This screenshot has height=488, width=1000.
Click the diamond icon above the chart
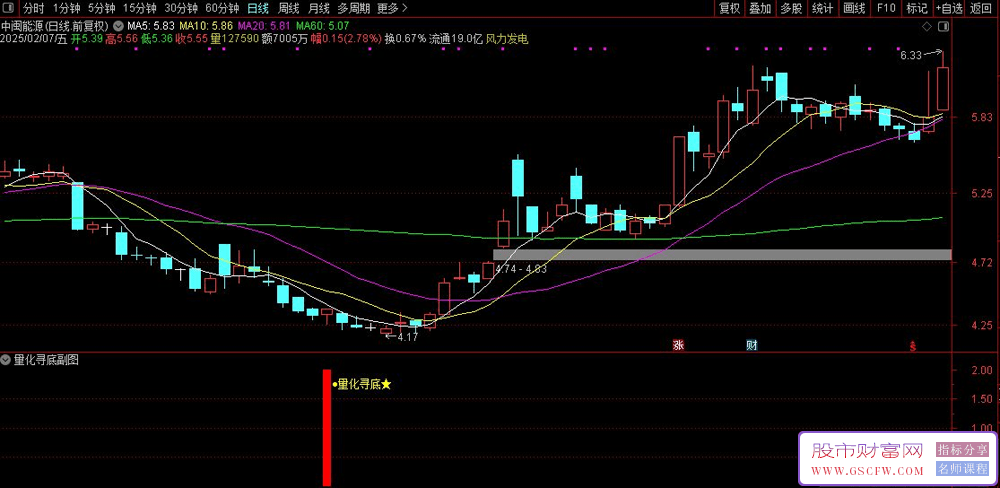coord(927,27)
